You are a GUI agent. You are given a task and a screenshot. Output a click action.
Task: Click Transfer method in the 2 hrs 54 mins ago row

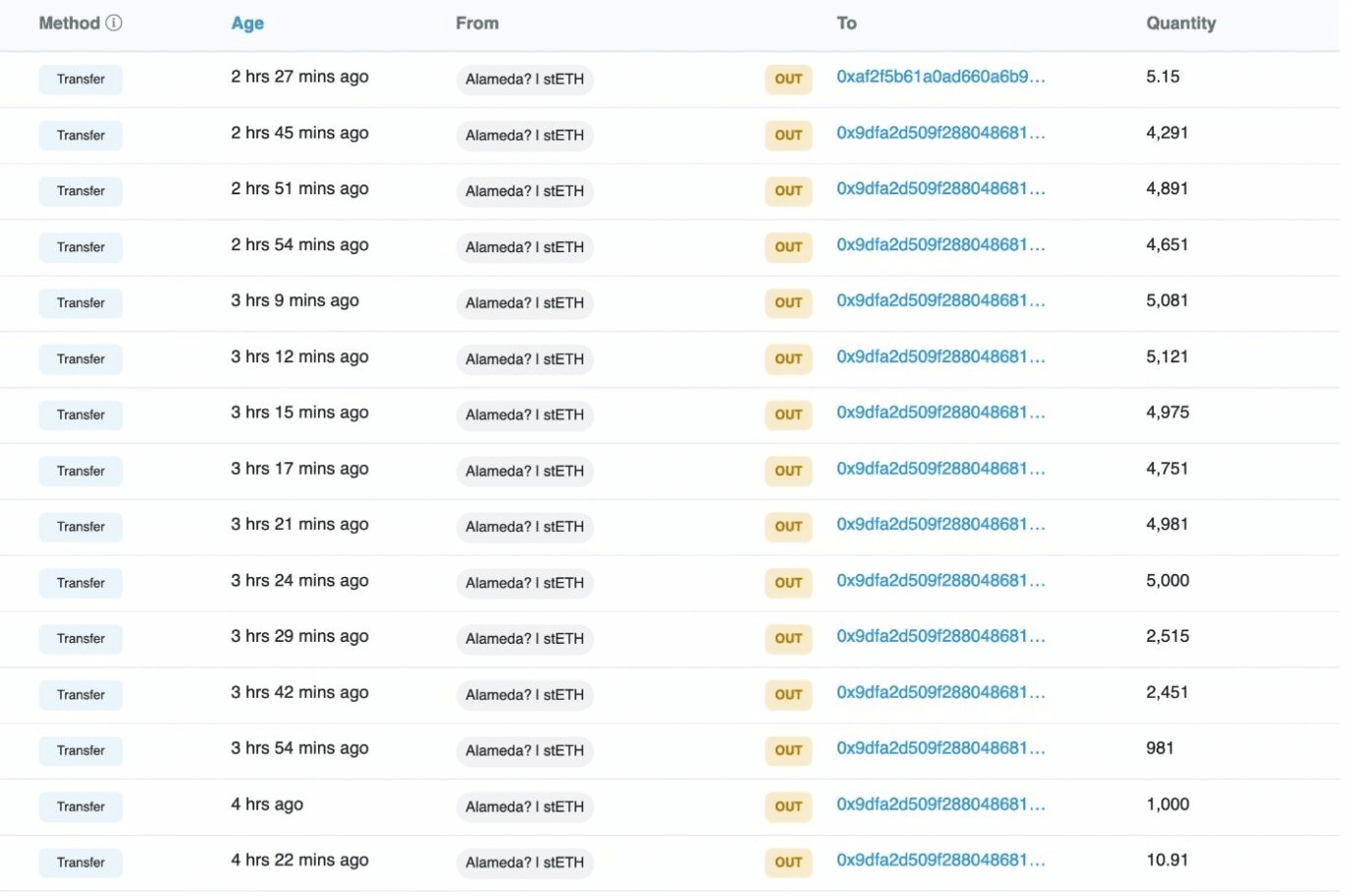tap(81, 247)
